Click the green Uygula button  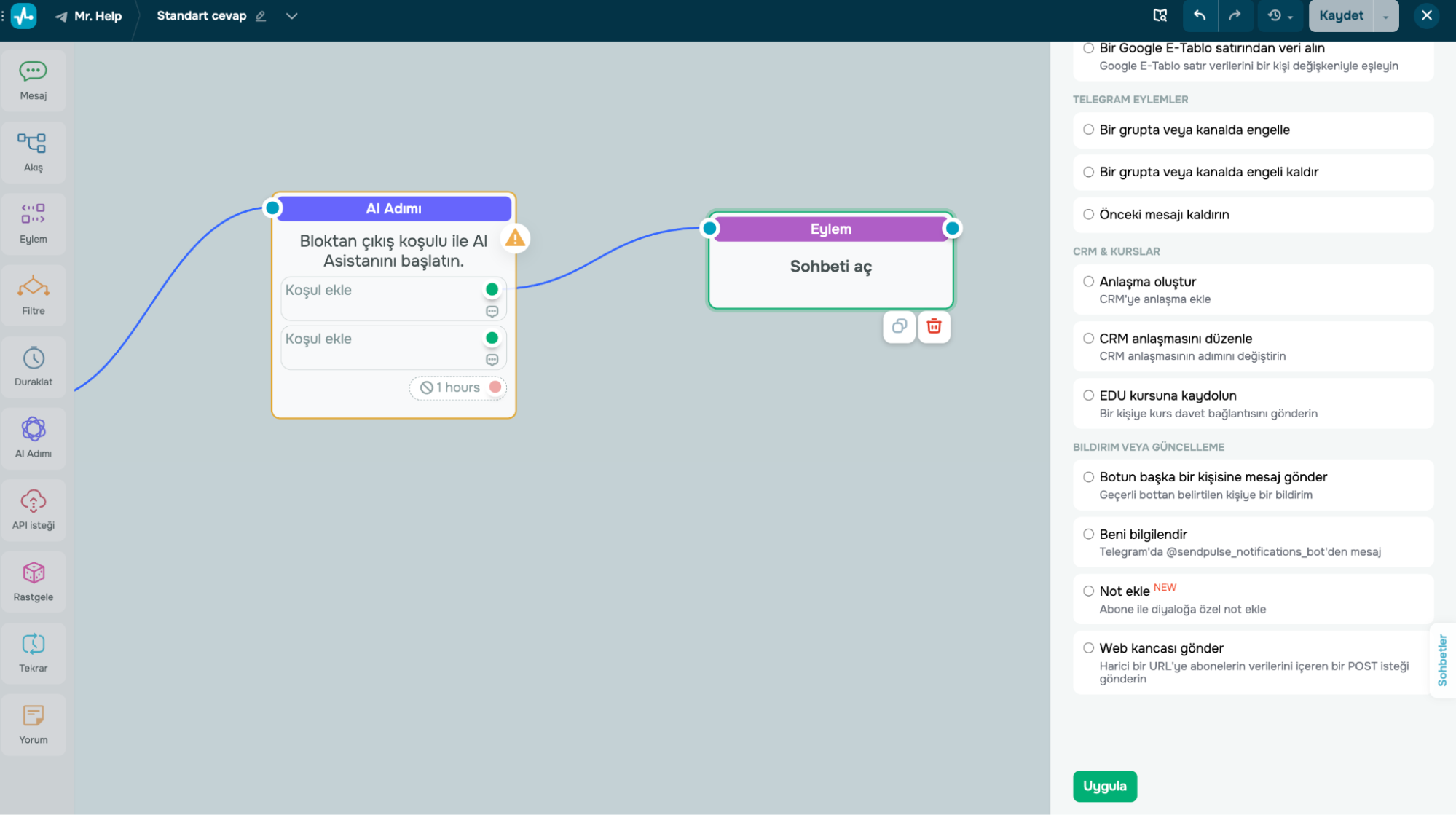[1104, 786]
